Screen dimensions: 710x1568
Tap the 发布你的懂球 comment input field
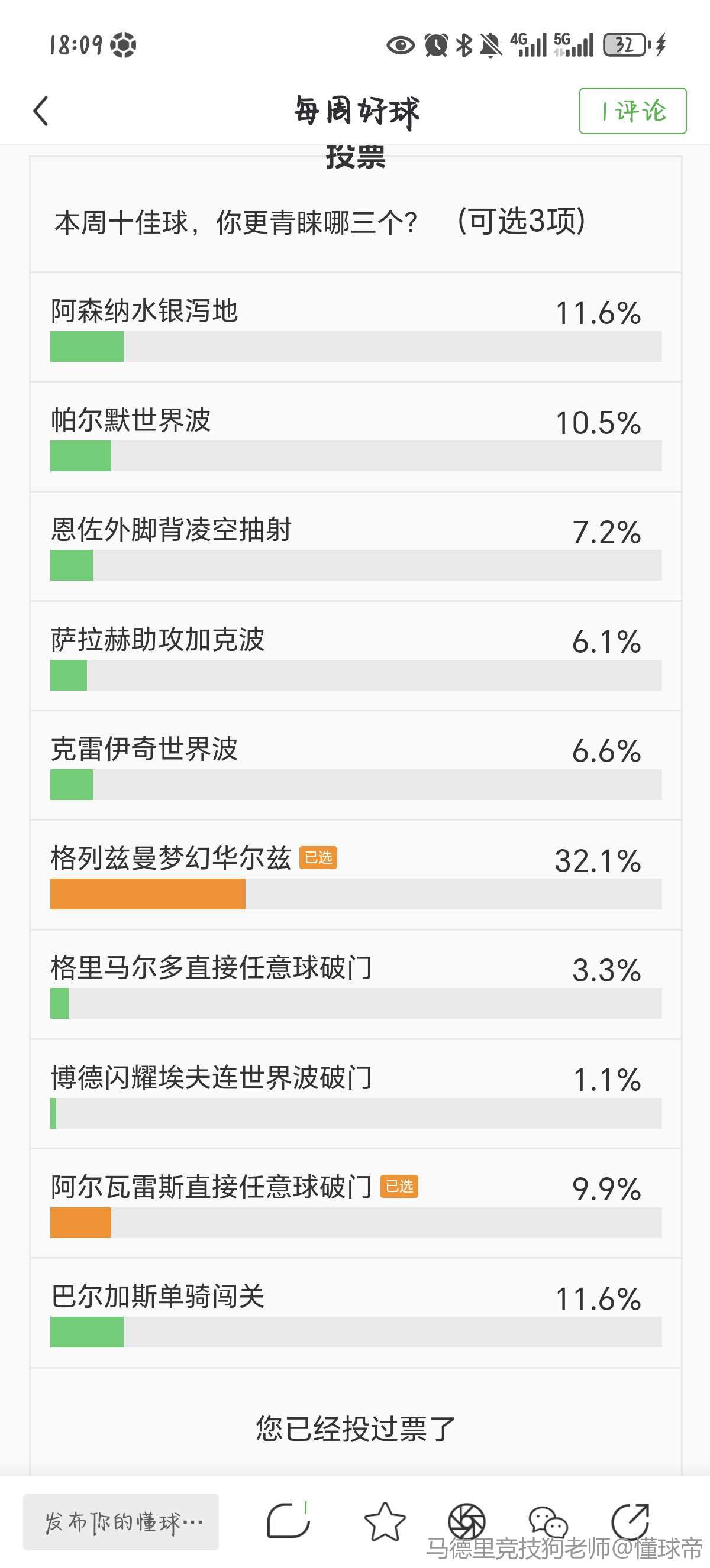pos(121,1521)
